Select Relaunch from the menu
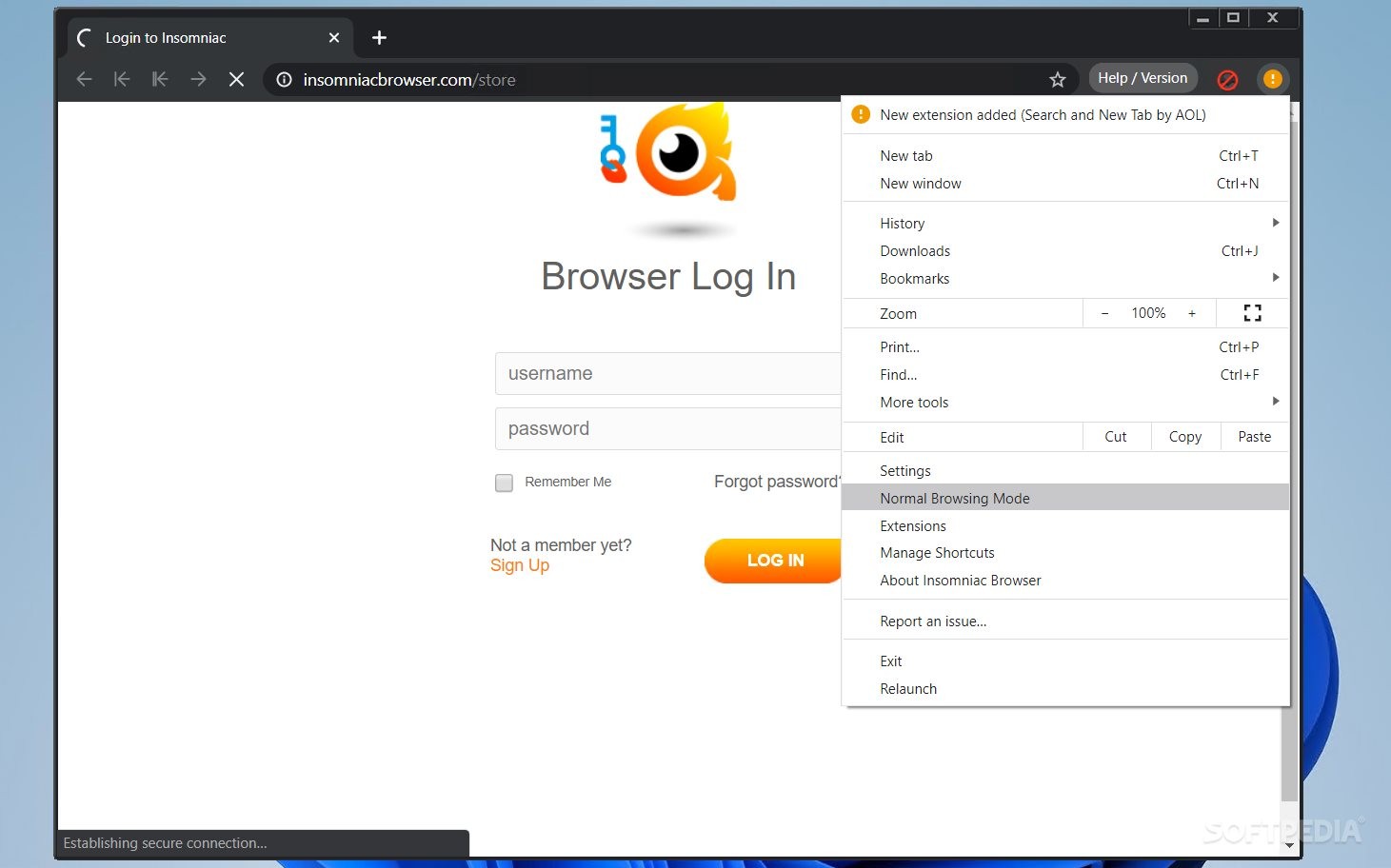 (1065, 688)
